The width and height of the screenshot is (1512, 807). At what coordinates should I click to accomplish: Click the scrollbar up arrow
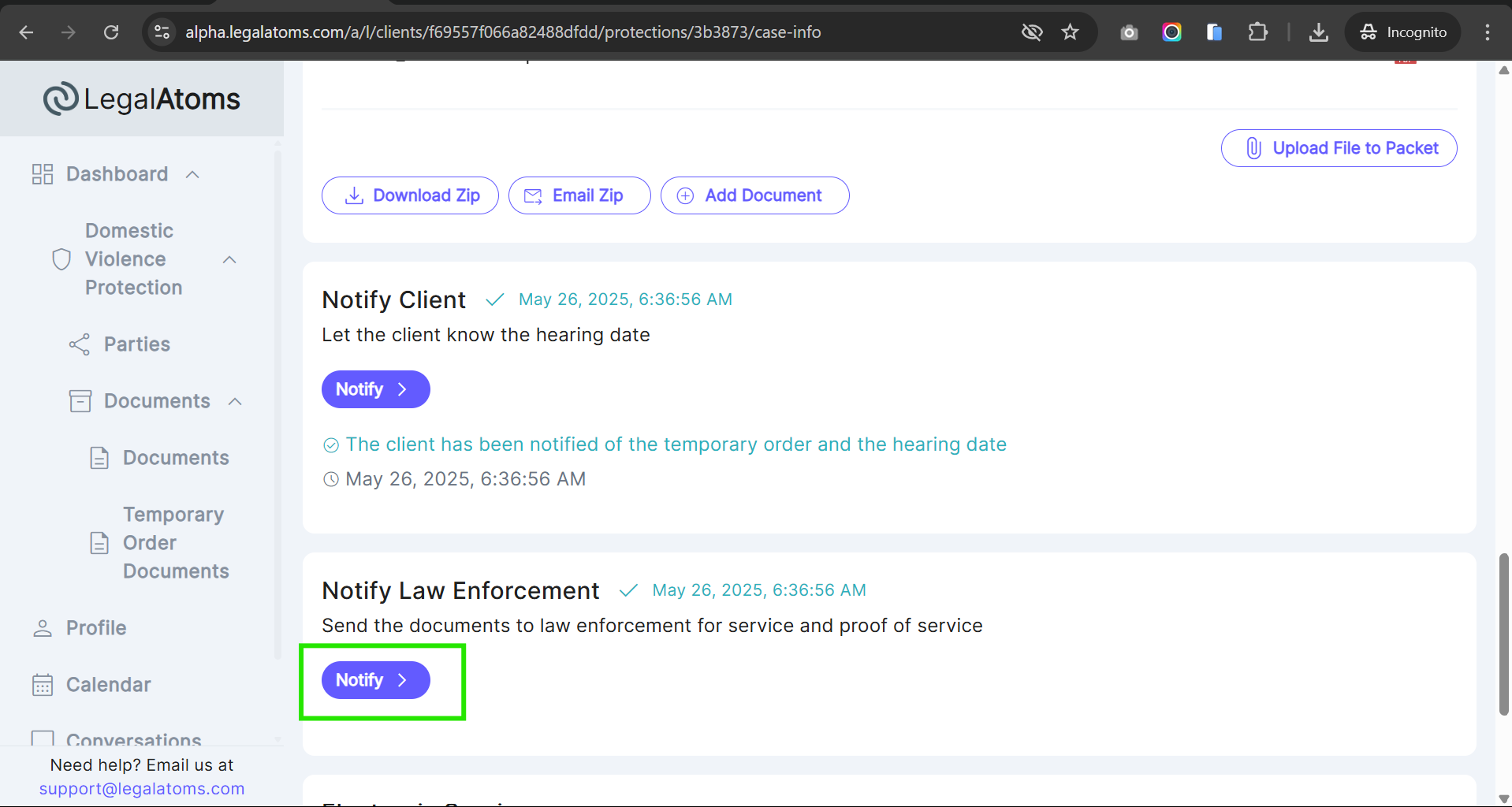pos(1503,70)
